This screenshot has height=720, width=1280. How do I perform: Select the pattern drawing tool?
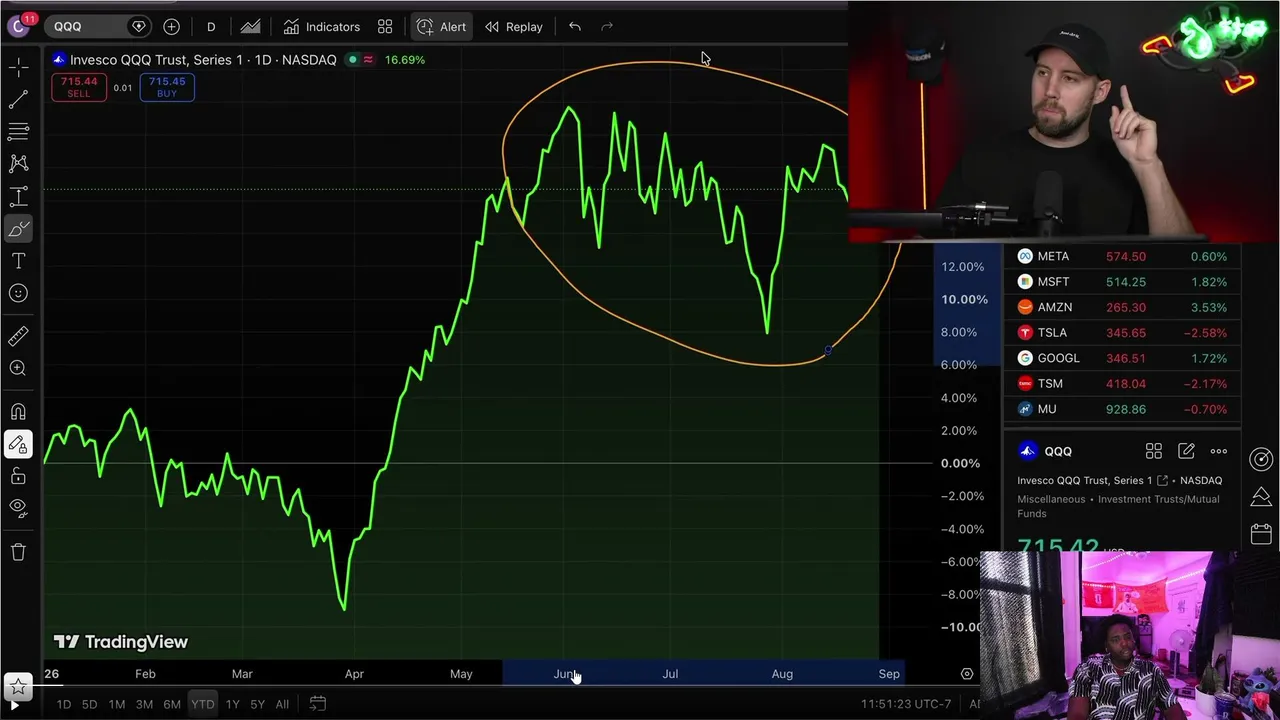pyautogui.click(x=18, y=163)
